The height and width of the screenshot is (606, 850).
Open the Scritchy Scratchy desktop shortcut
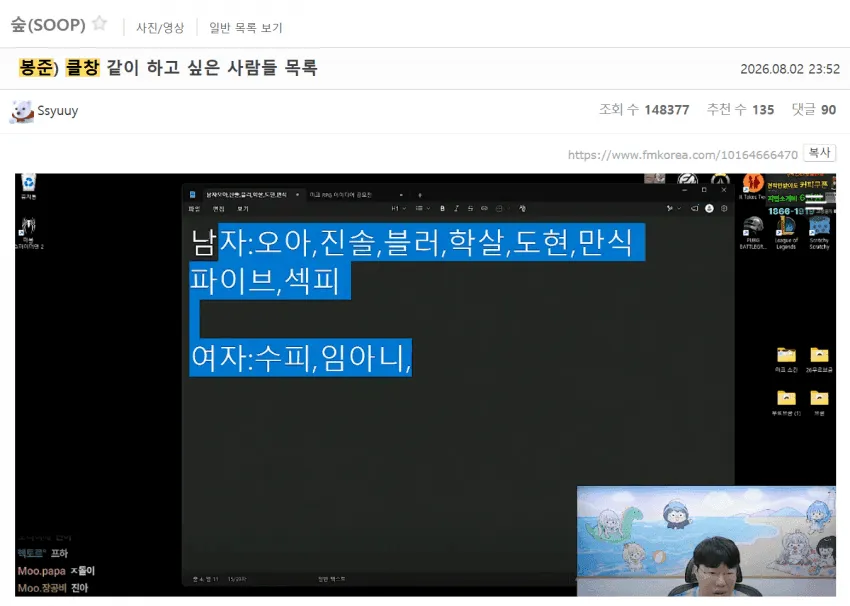coord(819,233)
